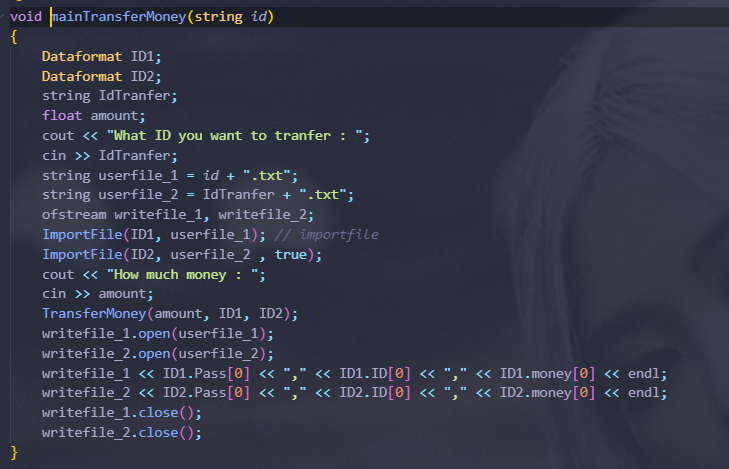Click 'userfile_1' in its string declaration
This screenshot has width=729, height=469.
138,175
